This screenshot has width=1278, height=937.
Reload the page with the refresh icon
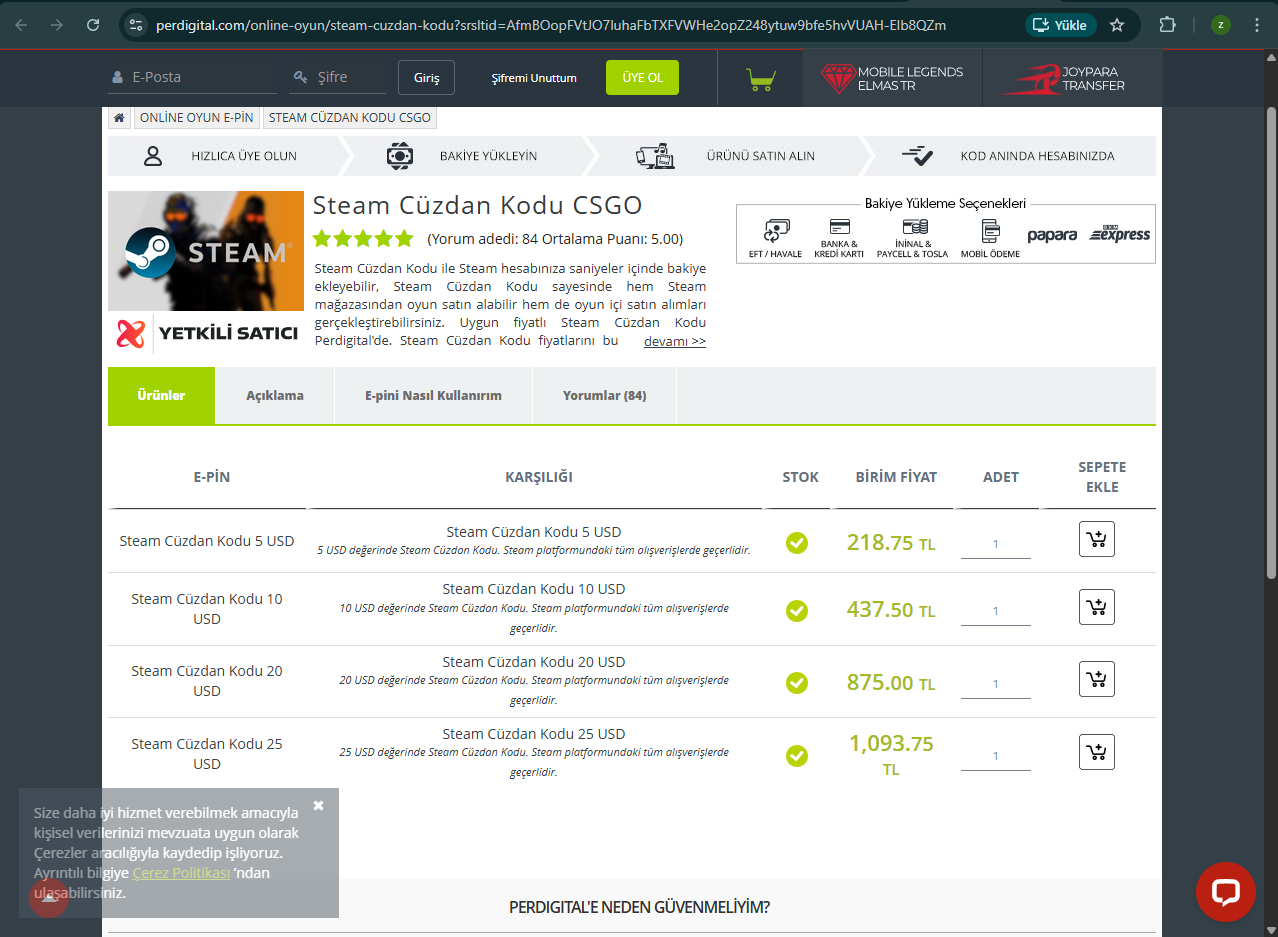click(93, 25)
